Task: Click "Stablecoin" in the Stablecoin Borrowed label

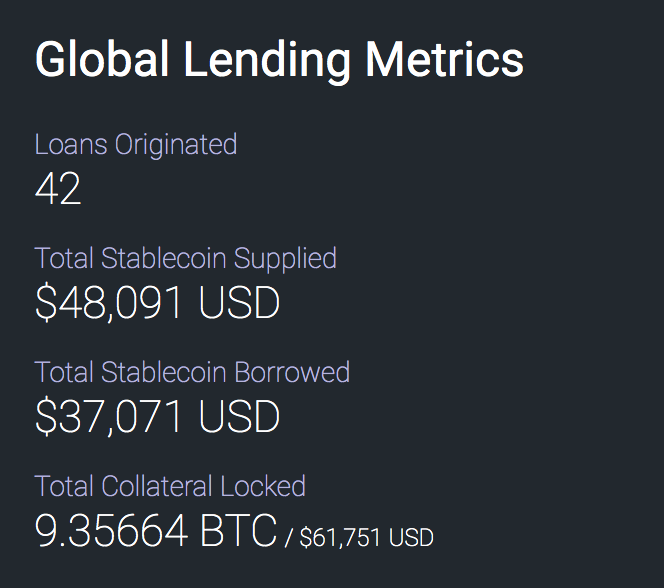Action: [164, 372]
